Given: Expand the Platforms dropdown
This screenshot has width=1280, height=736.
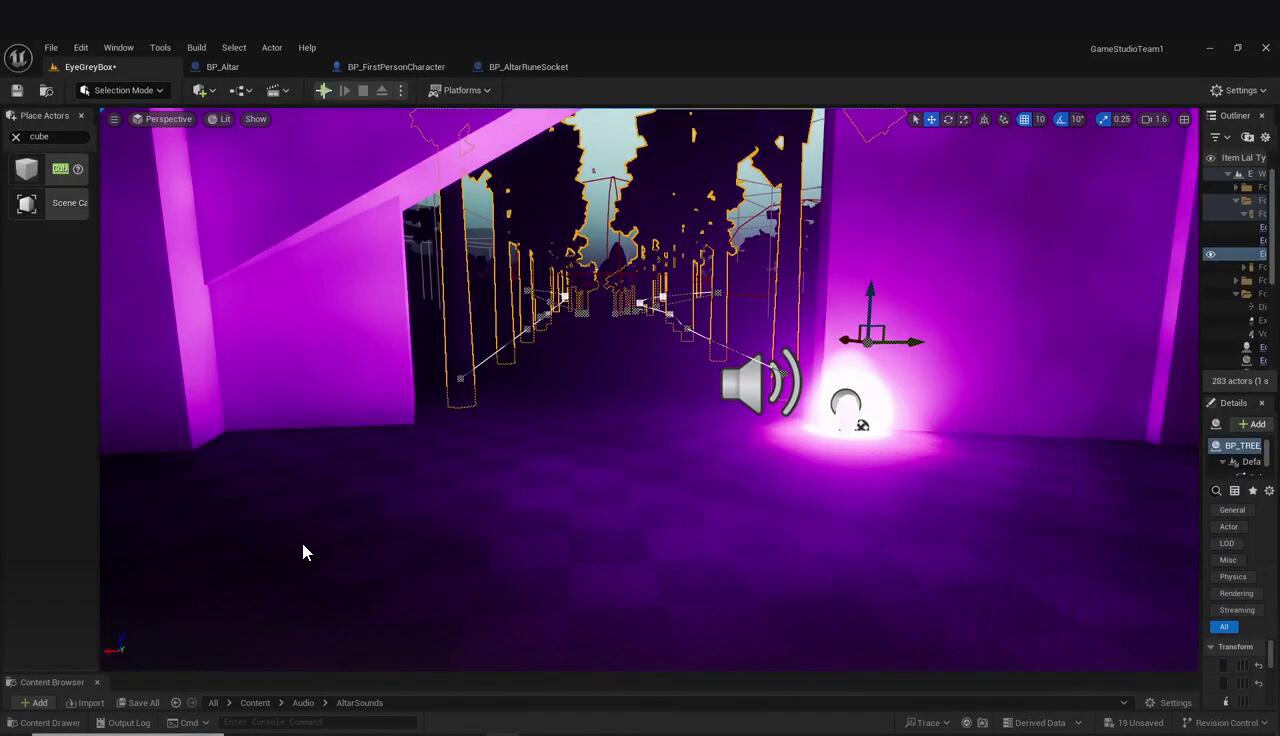Looking at the screenshot, I should (x=460, y=90).
